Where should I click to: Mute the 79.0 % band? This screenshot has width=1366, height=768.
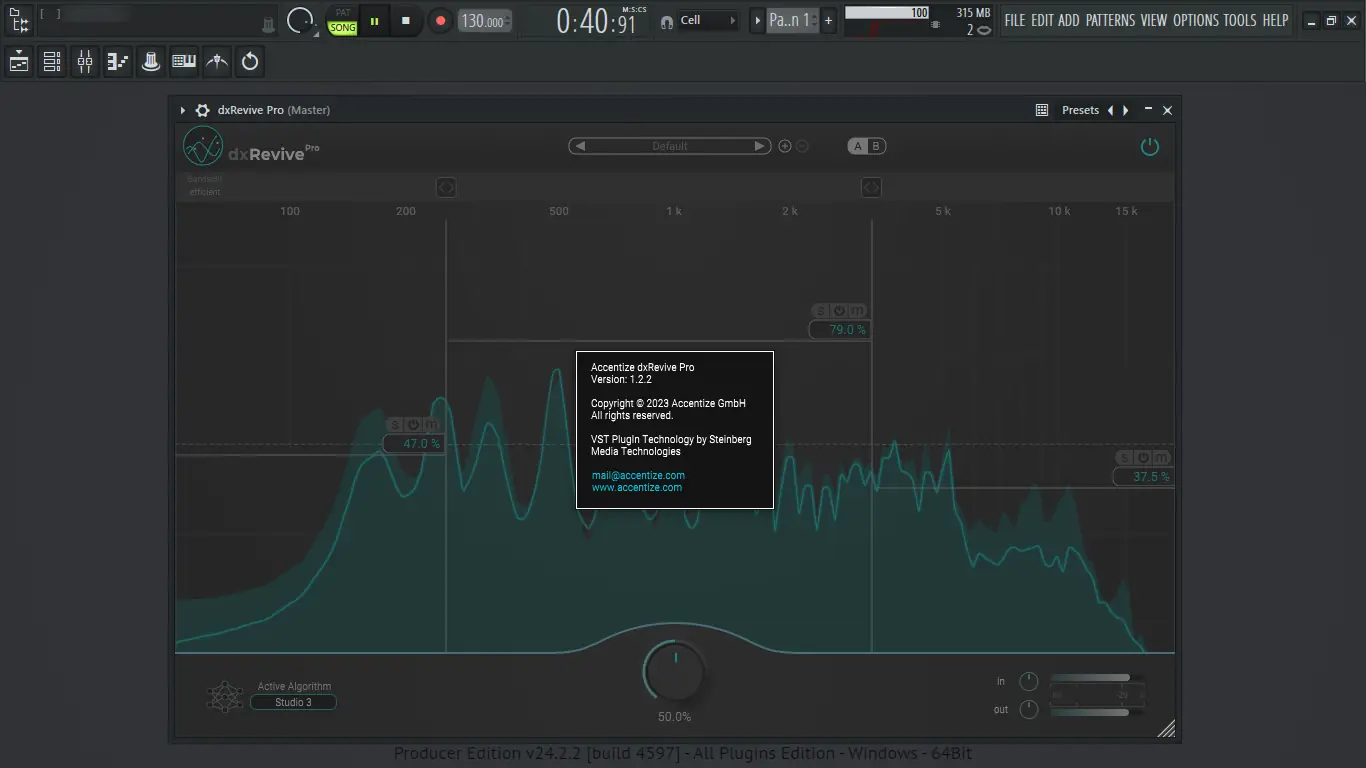point(857,311)
